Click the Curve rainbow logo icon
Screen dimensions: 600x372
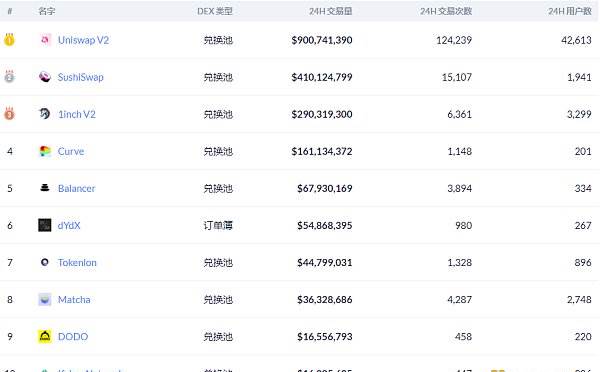(45, 151)
